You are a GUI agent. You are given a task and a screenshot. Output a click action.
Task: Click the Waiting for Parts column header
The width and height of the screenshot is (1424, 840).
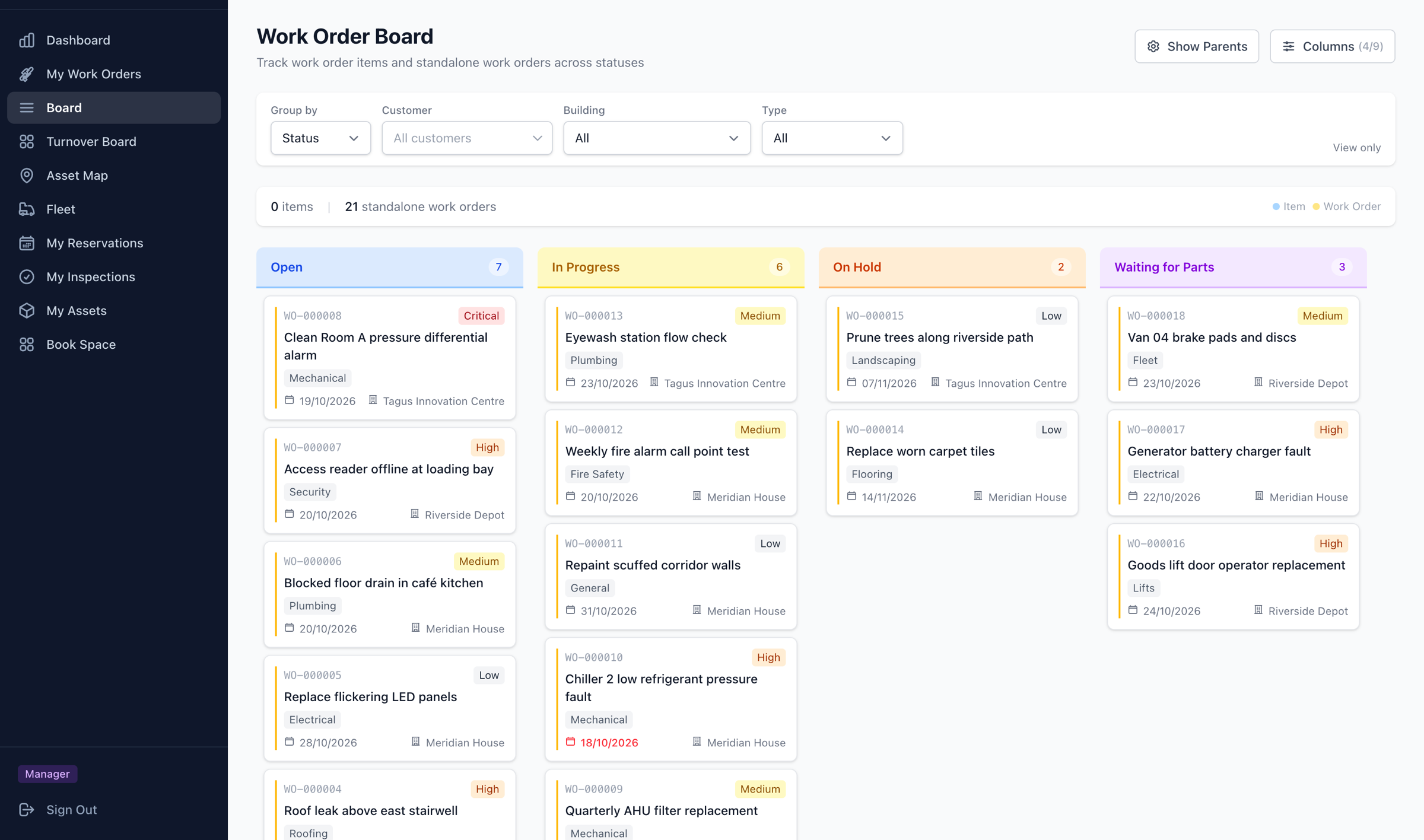click(1233, 268)
